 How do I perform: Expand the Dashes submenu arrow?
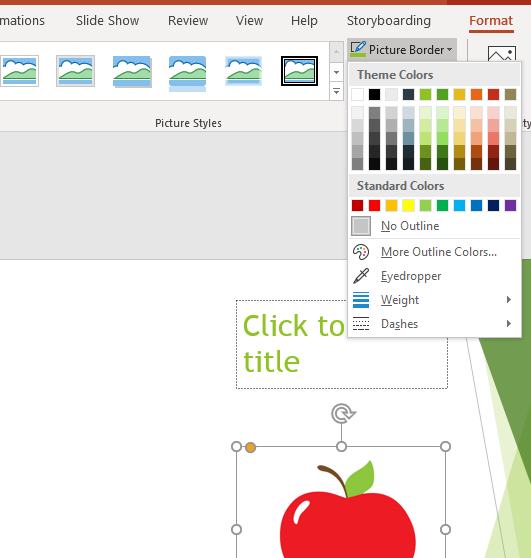pos(509,323)
